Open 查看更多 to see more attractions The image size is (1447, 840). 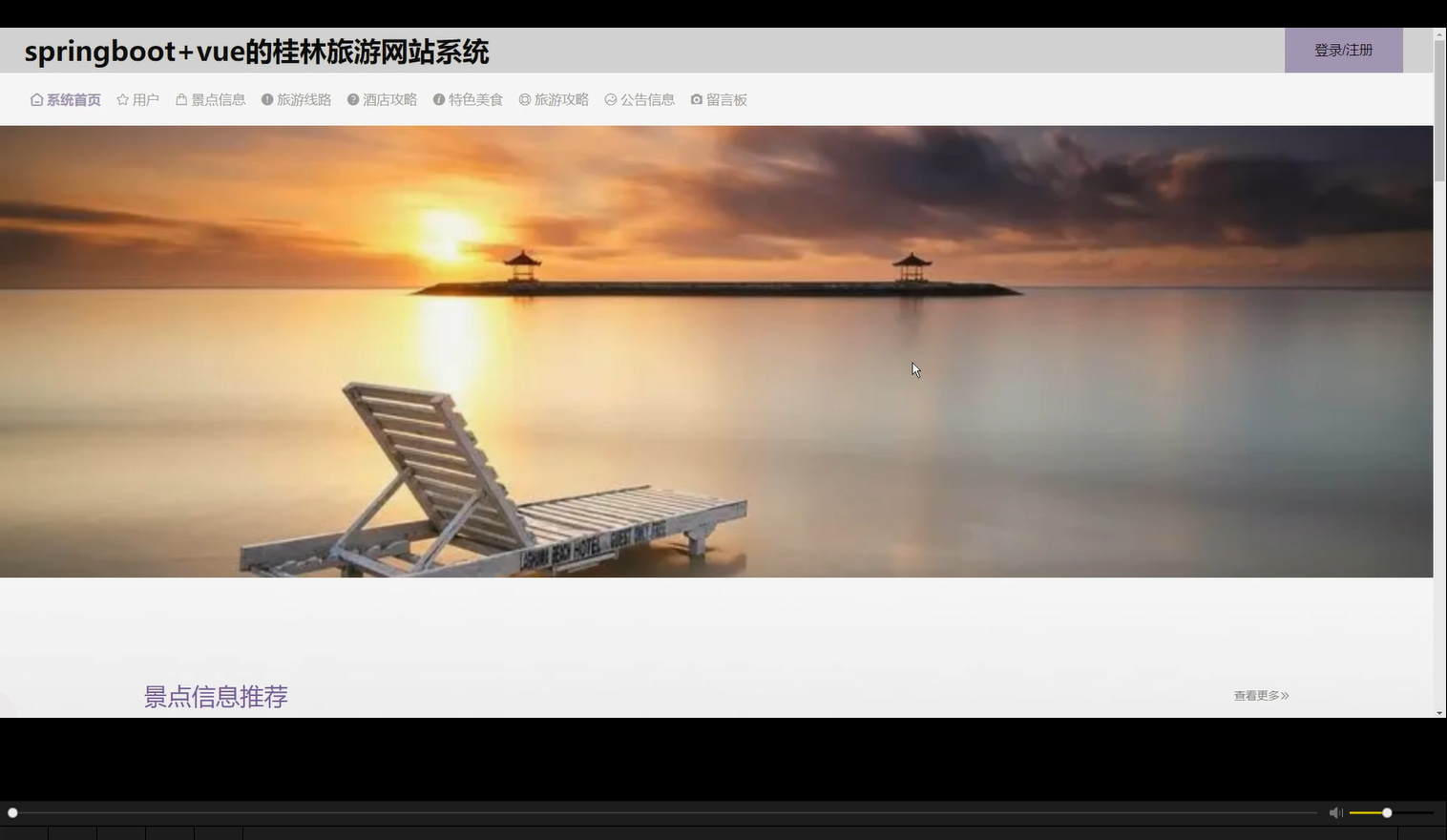pos(1259,696)
